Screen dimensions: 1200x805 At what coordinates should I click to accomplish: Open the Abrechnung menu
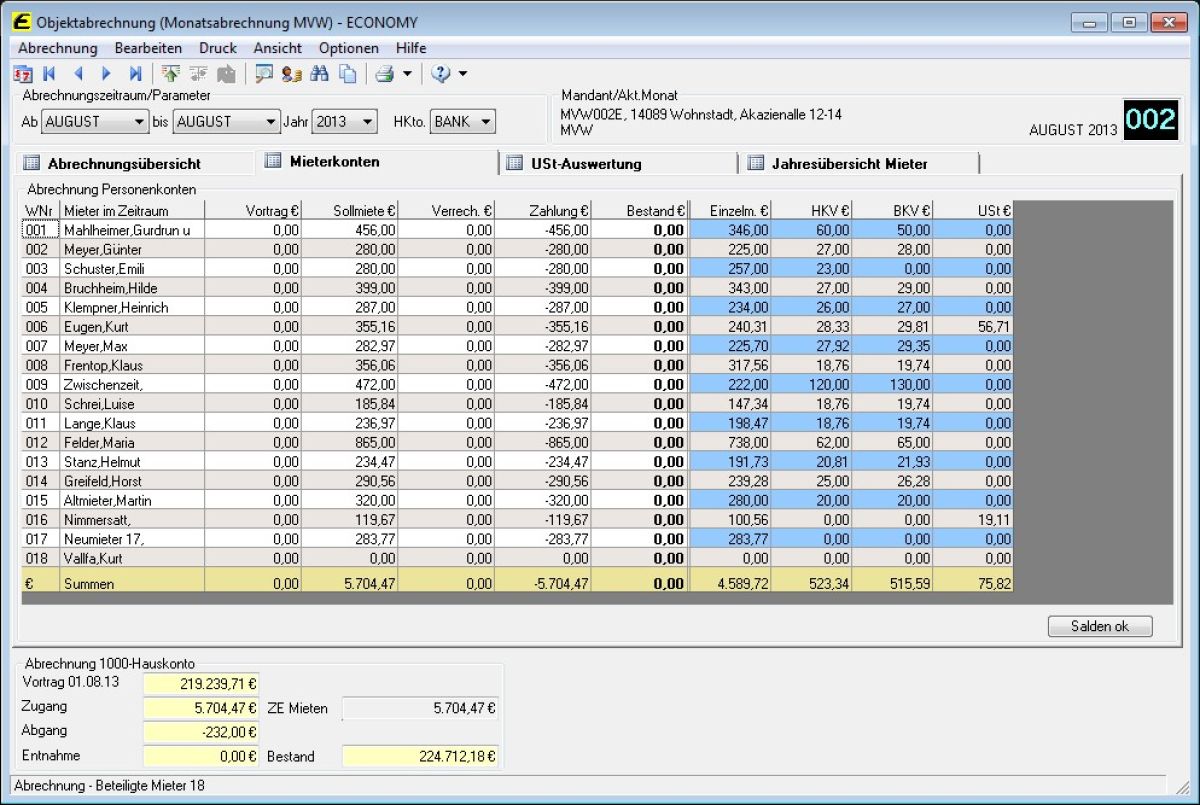coord(58,48)
